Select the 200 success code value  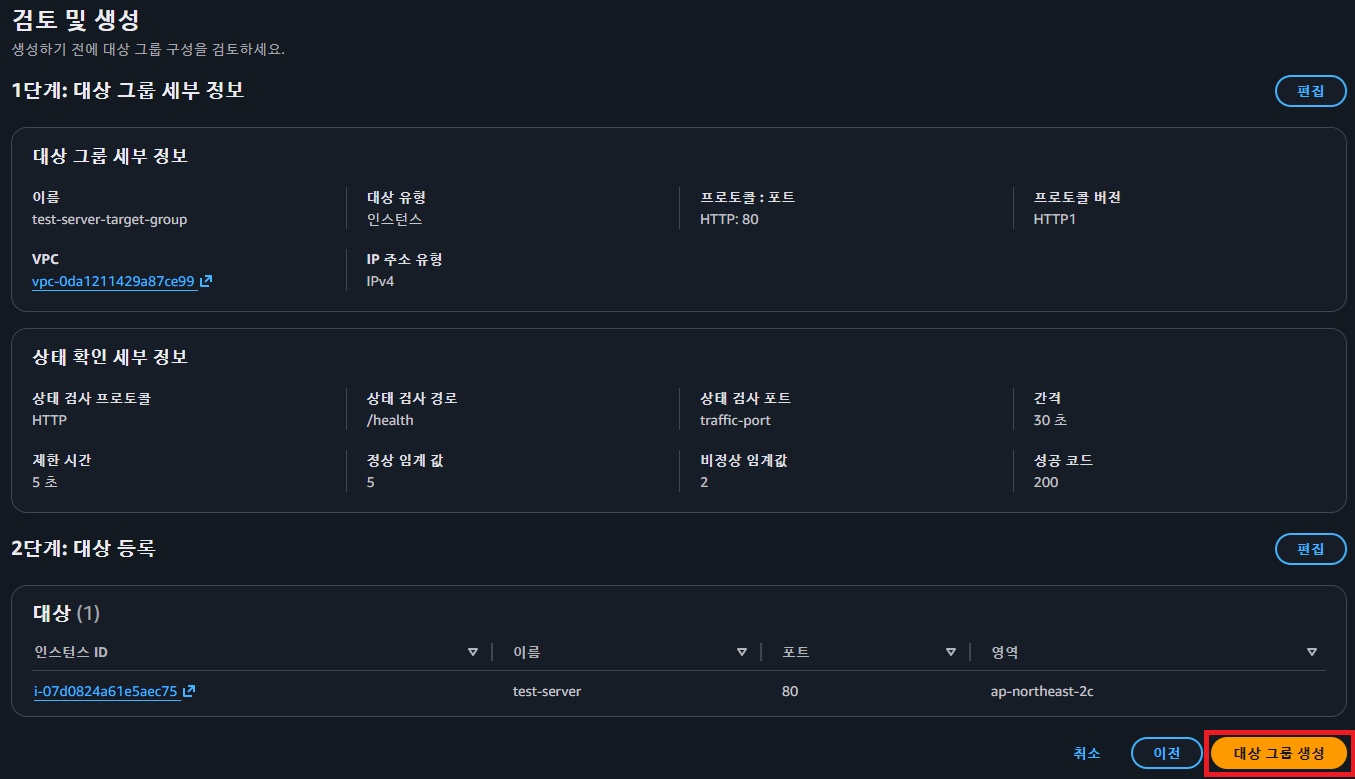click(x=1046, y=482)
